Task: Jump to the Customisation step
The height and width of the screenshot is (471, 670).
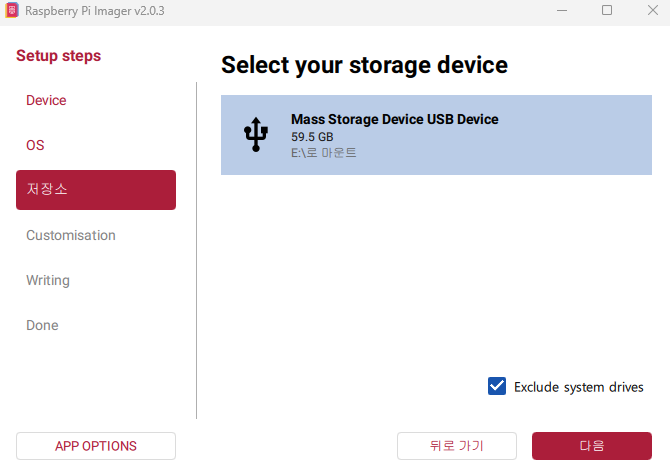Action: pos(71,235)
